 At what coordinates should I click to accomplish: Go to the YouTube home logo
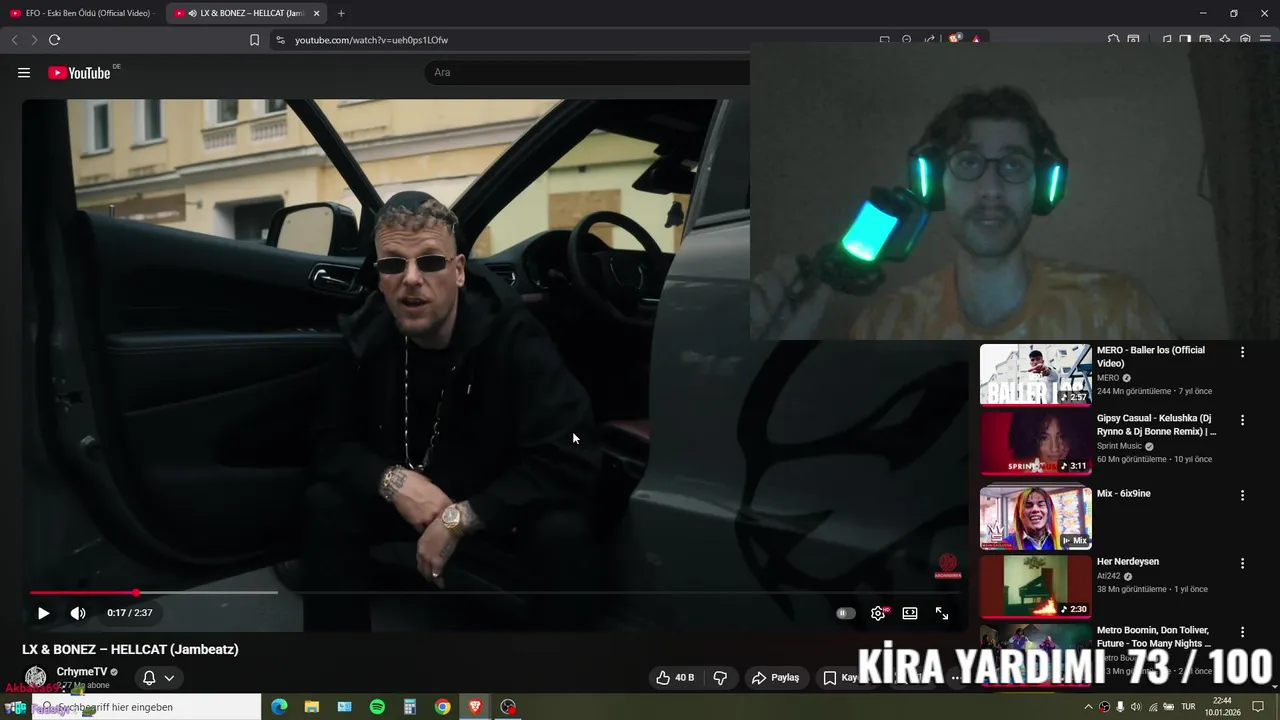79,72
